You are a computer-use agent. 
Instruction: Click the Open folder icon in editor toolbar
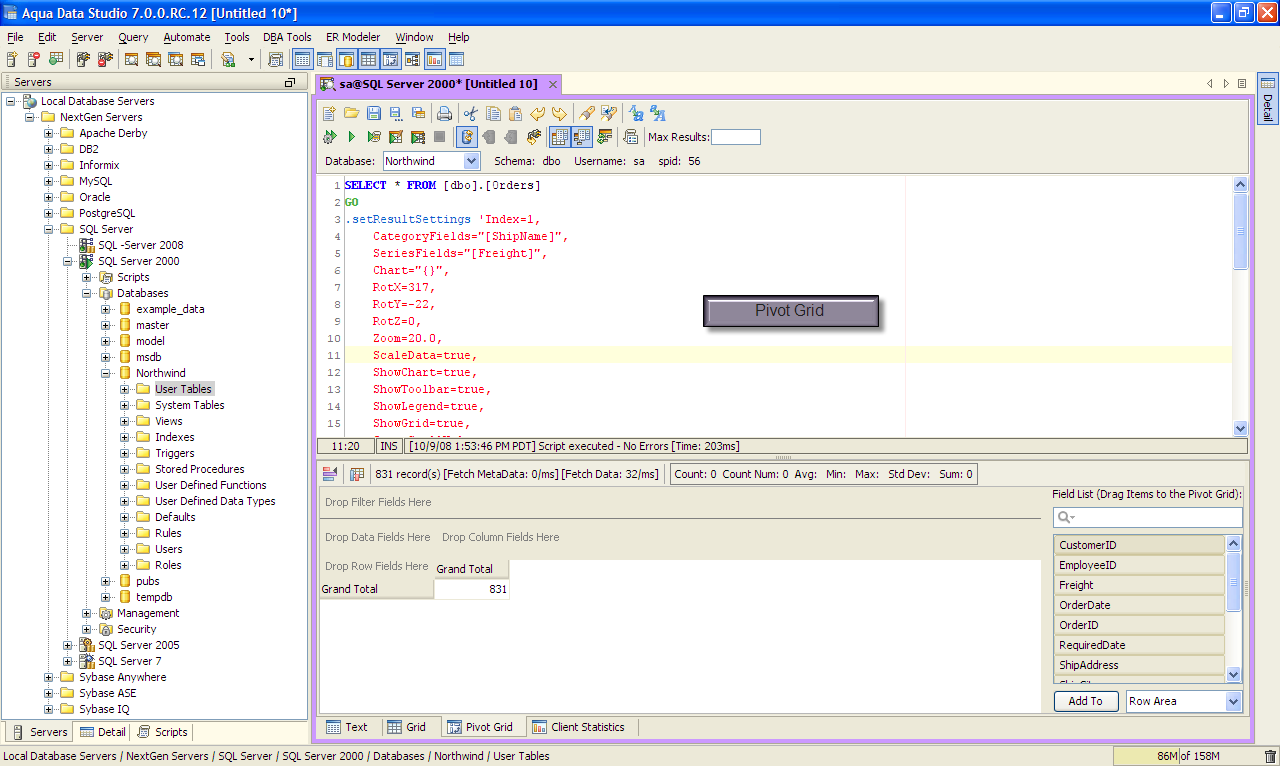pos(351,113)
